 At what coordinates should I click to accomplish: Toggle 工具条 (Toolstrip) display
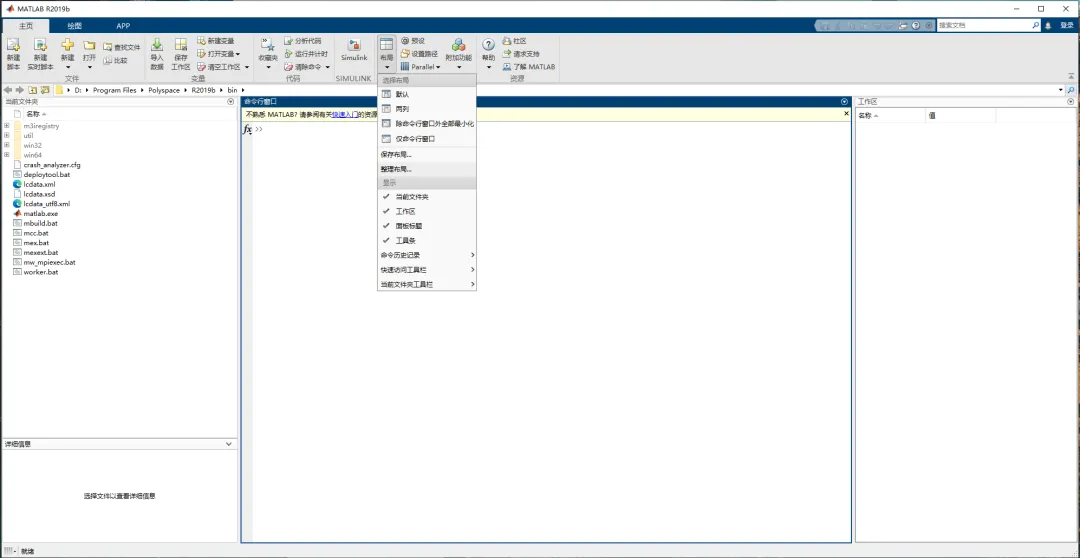pos(426,240)
